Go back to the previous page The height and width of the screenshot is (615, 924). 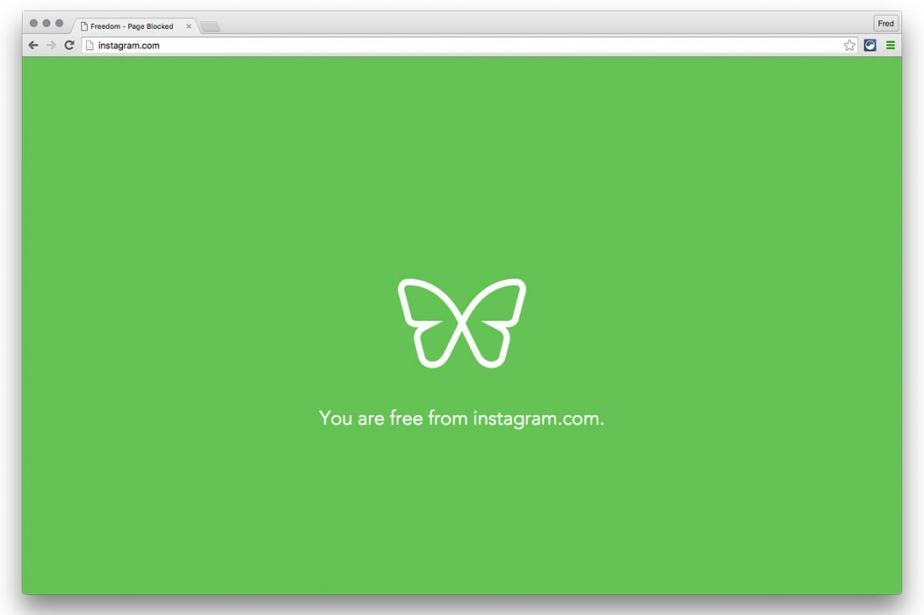34,45
